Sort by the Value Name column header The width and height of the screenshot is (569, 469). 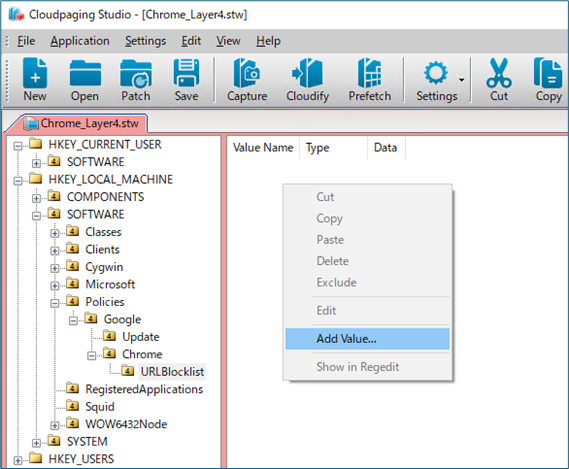pos(263,148)
